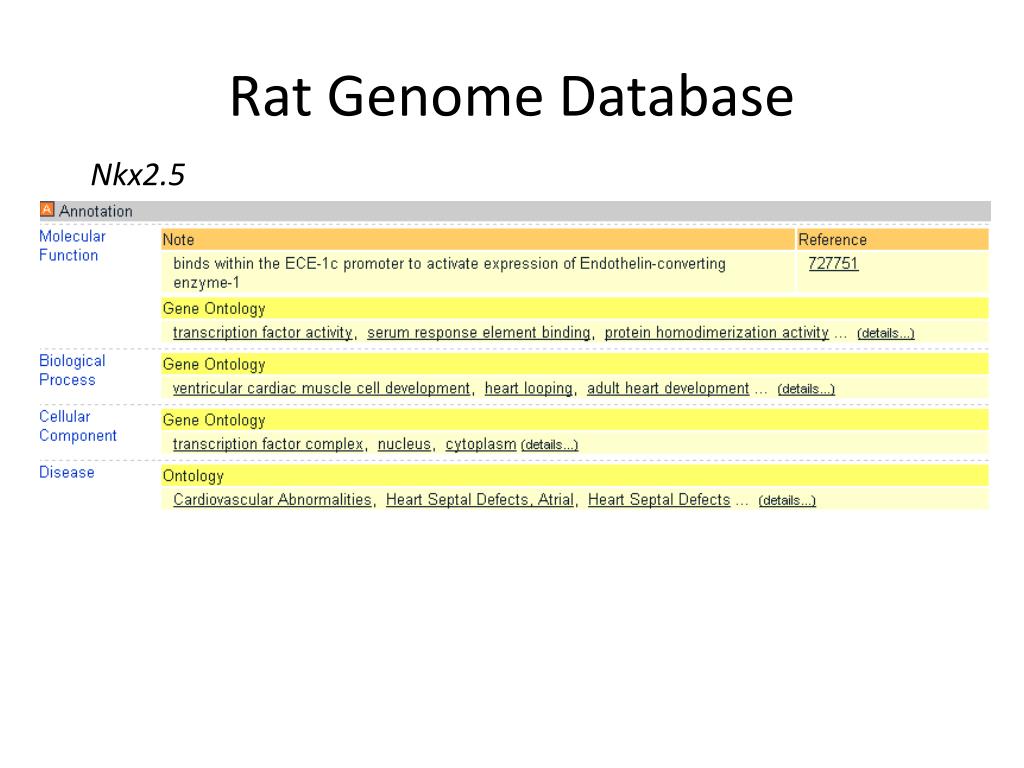Screen dimensions: 1024x768
Task: Select the Molecular Function category label
Action: (x=72, y=246)
